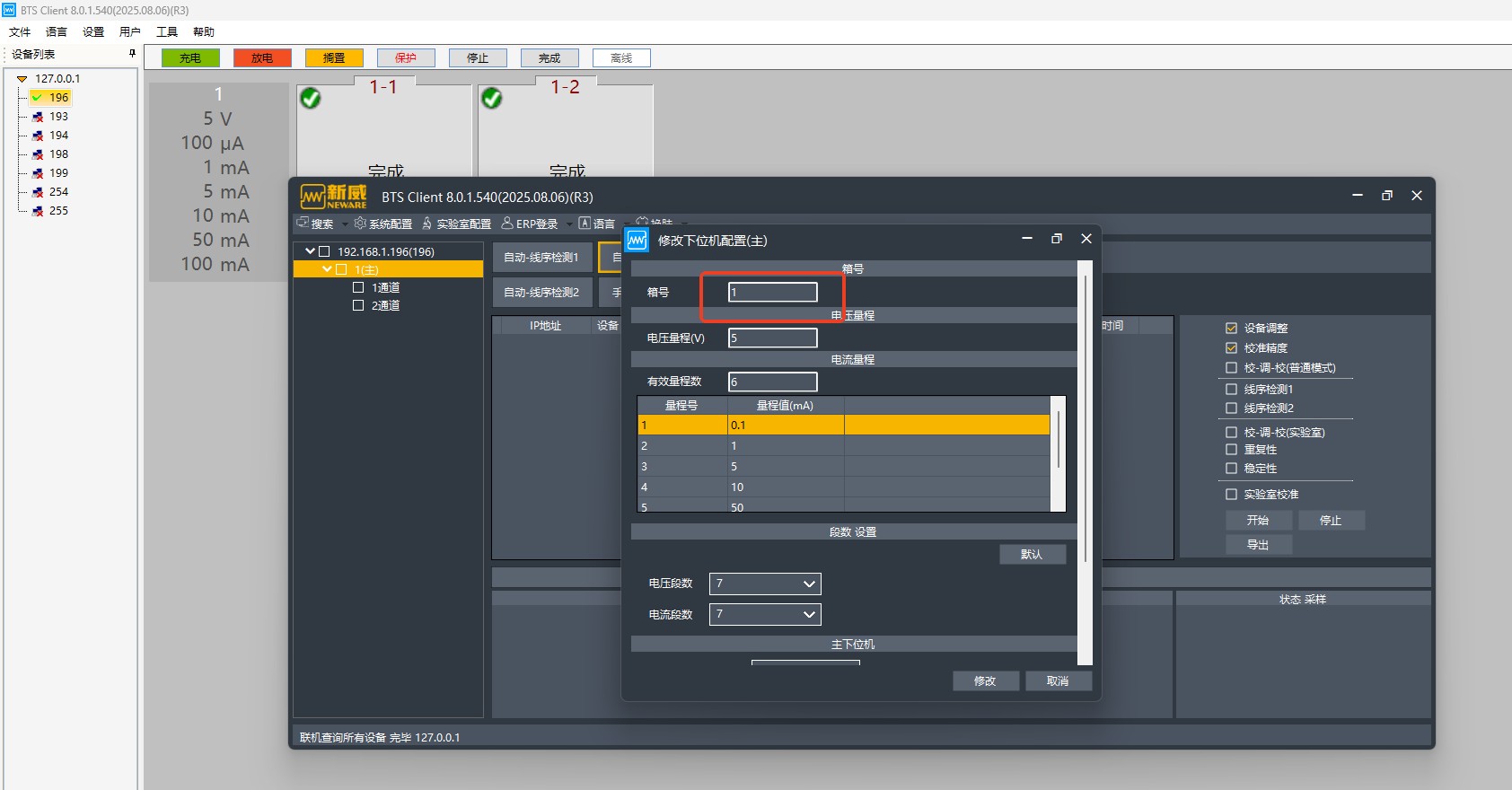1512x790 pixels.
Task: Enable 校-调-校(普通模式) checkbox
Action: pyautogui.click(x=1231, y=367)
